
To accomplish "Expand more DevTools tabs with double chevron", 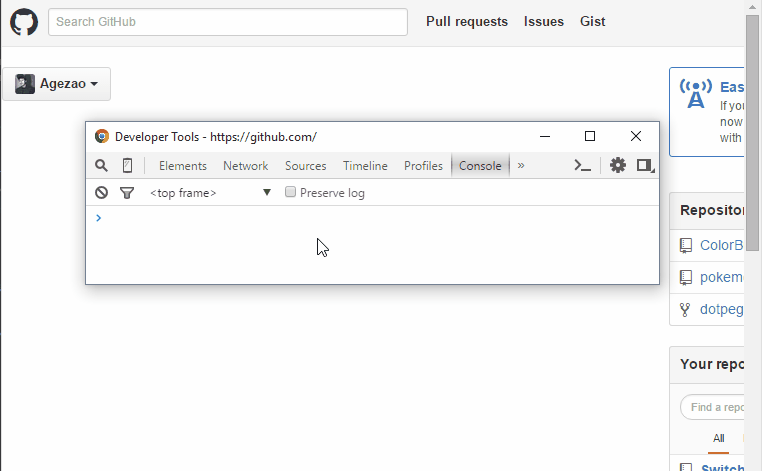I will tap(521, 166).
